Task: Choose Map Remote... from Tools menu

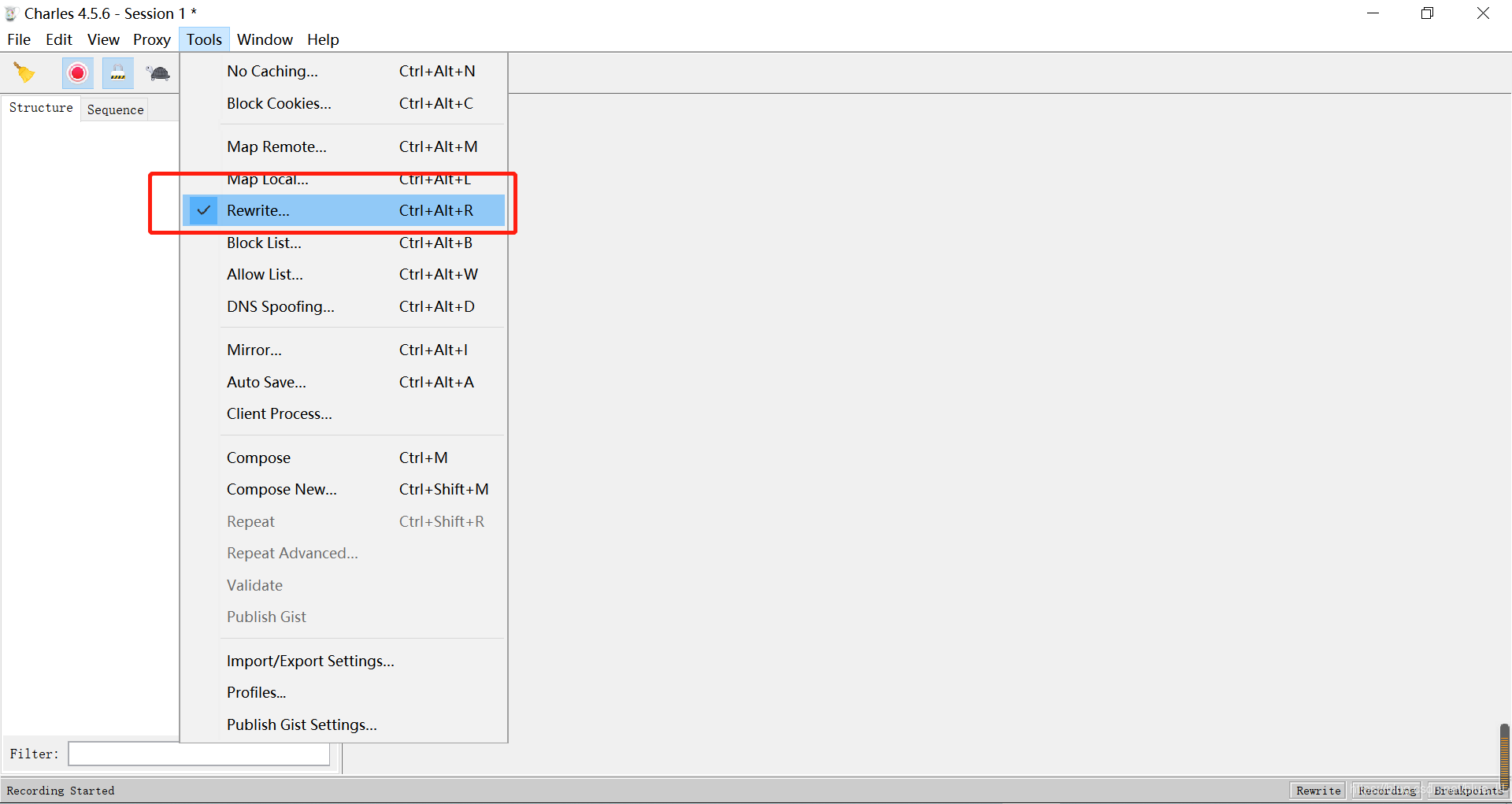Action: (x=344, y=146)
